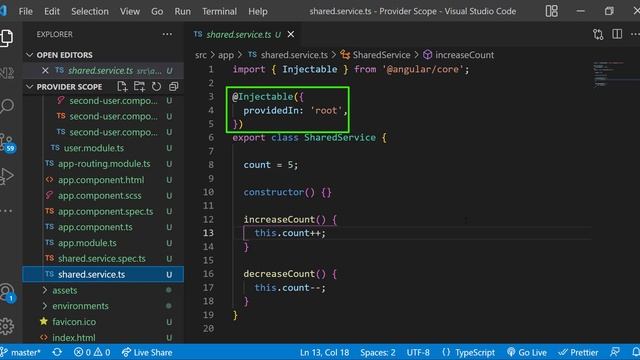Show errors and warnings count in status bar
This screenshot has height=360, width=640.
pyautogui.click(x=92, y=352)
